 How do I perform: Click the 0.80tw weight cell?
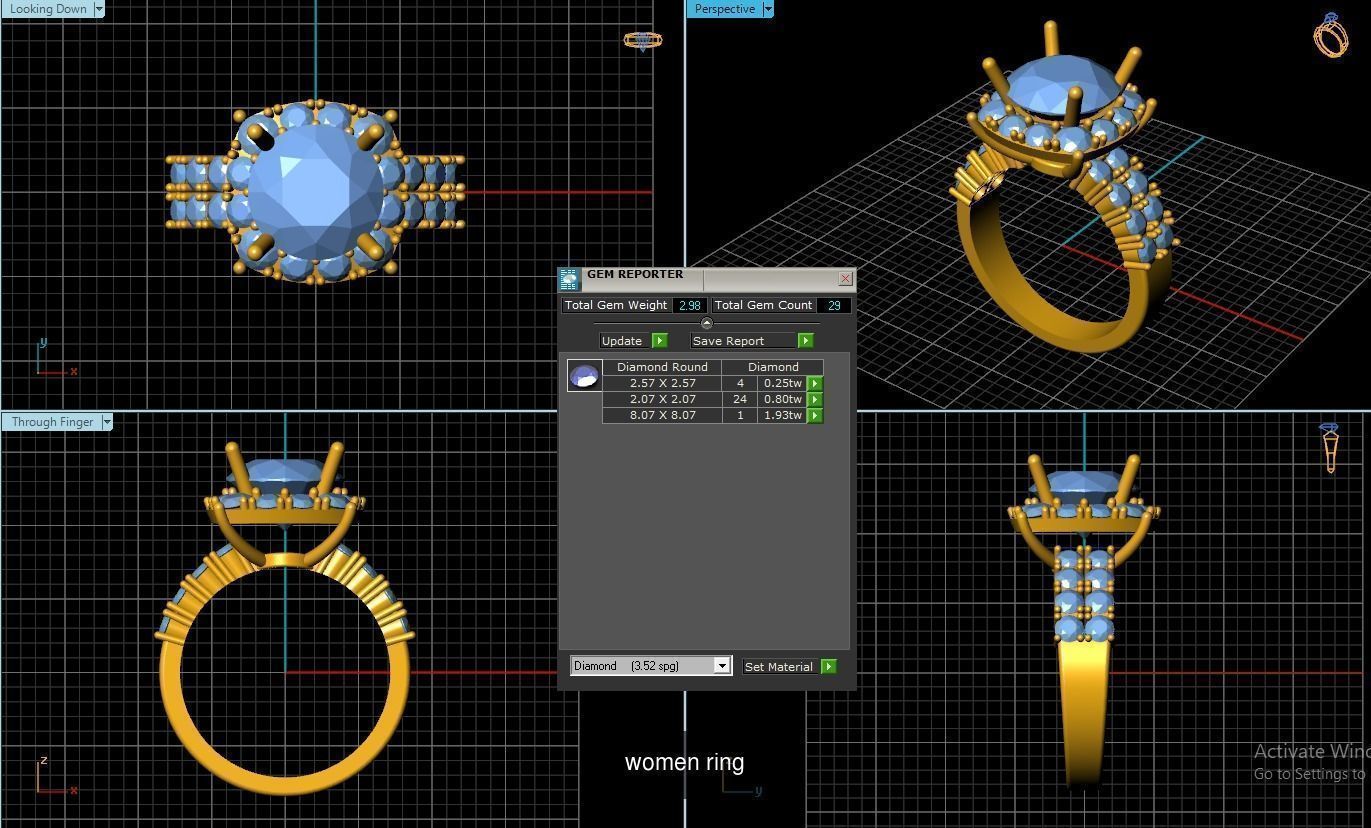(782, 399)
